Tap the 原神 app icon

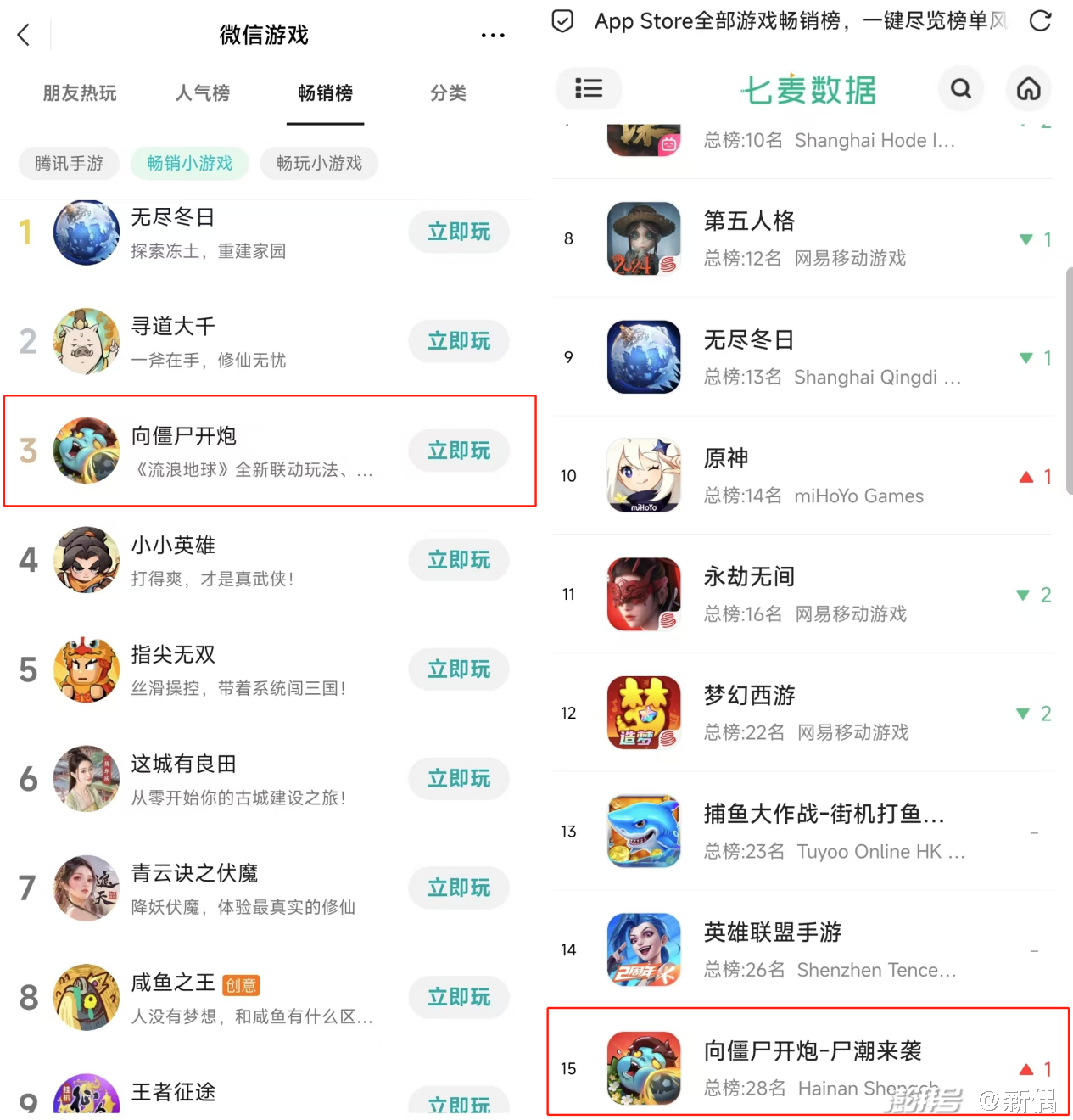pos(645,475)
